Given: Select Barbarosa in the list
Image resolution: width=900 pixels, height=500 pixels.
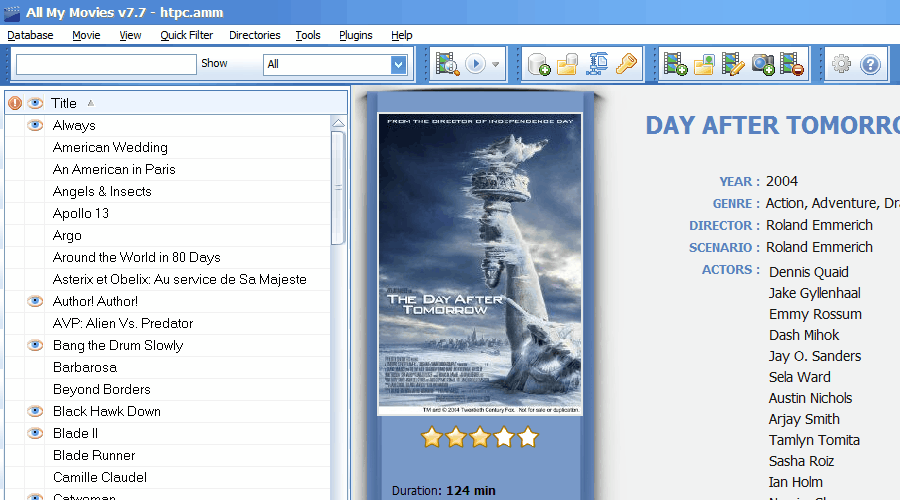Looking at the screenshot, I should [85, 367].
